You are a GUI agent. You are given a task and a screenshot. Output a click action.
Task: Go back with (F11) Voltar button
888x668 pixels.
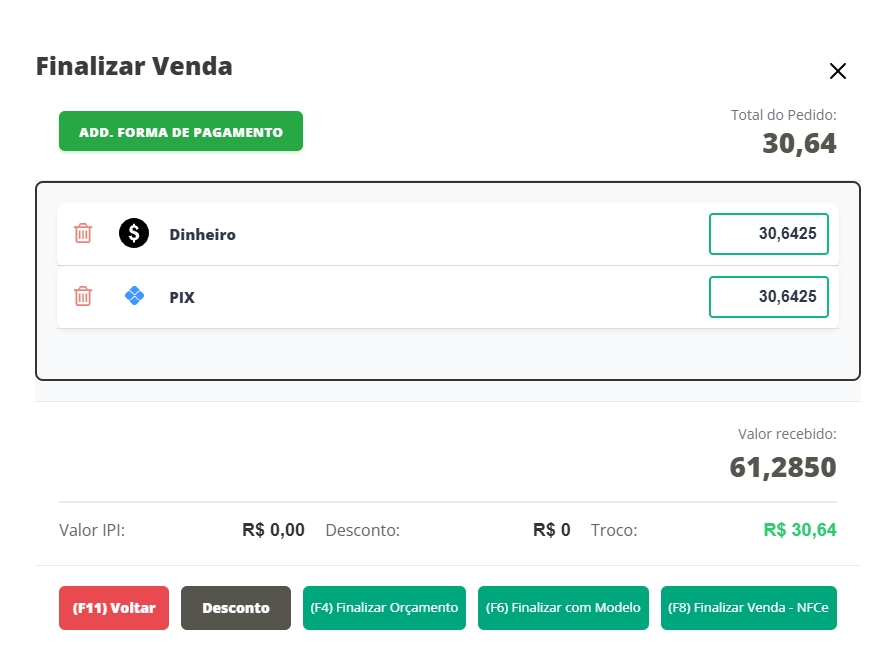pyautogui.click(x=114, y=608)
